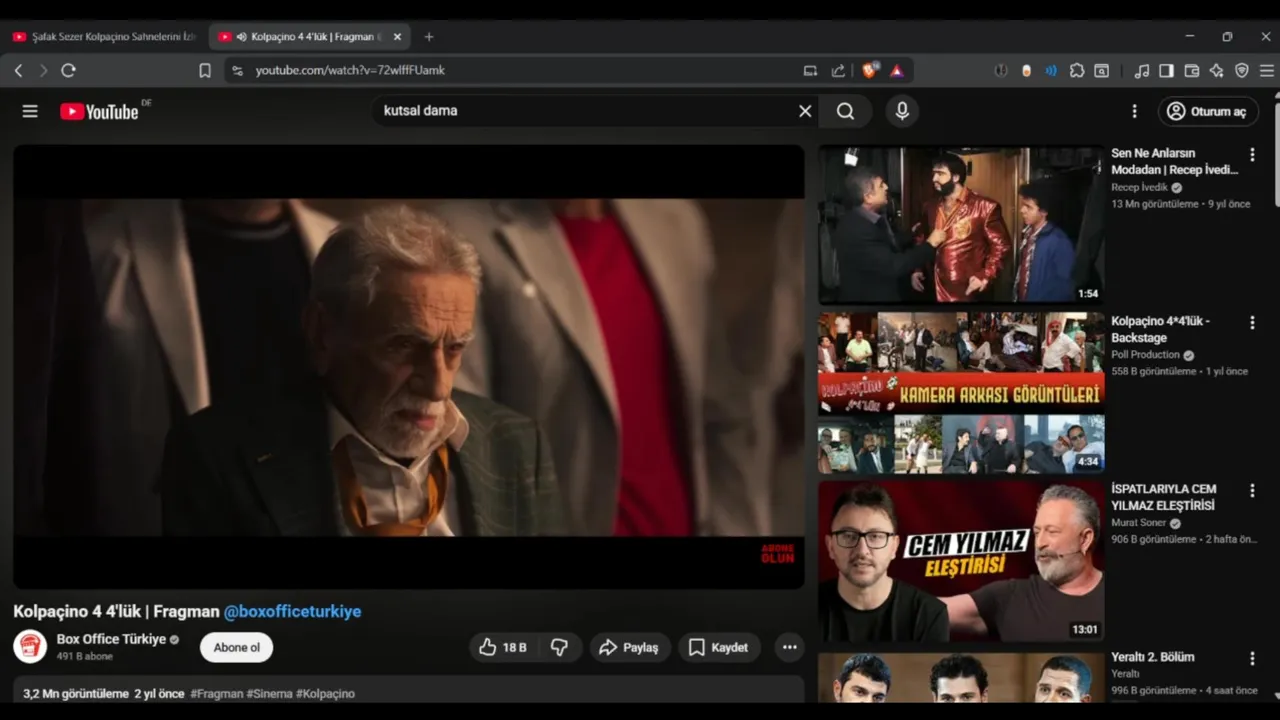Select the Kolpaçino 4 4'lük Fragman tab
This screenshot has height=720, width=1280.
pyautogui.click(x=309, y=37)
